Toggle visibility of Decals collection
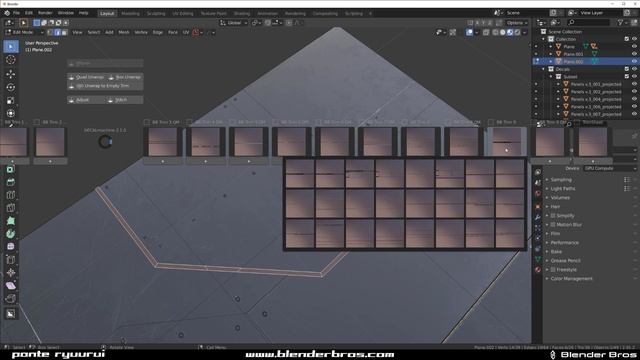The height and width of the screenshot is (360, 640). click(634, 69)
